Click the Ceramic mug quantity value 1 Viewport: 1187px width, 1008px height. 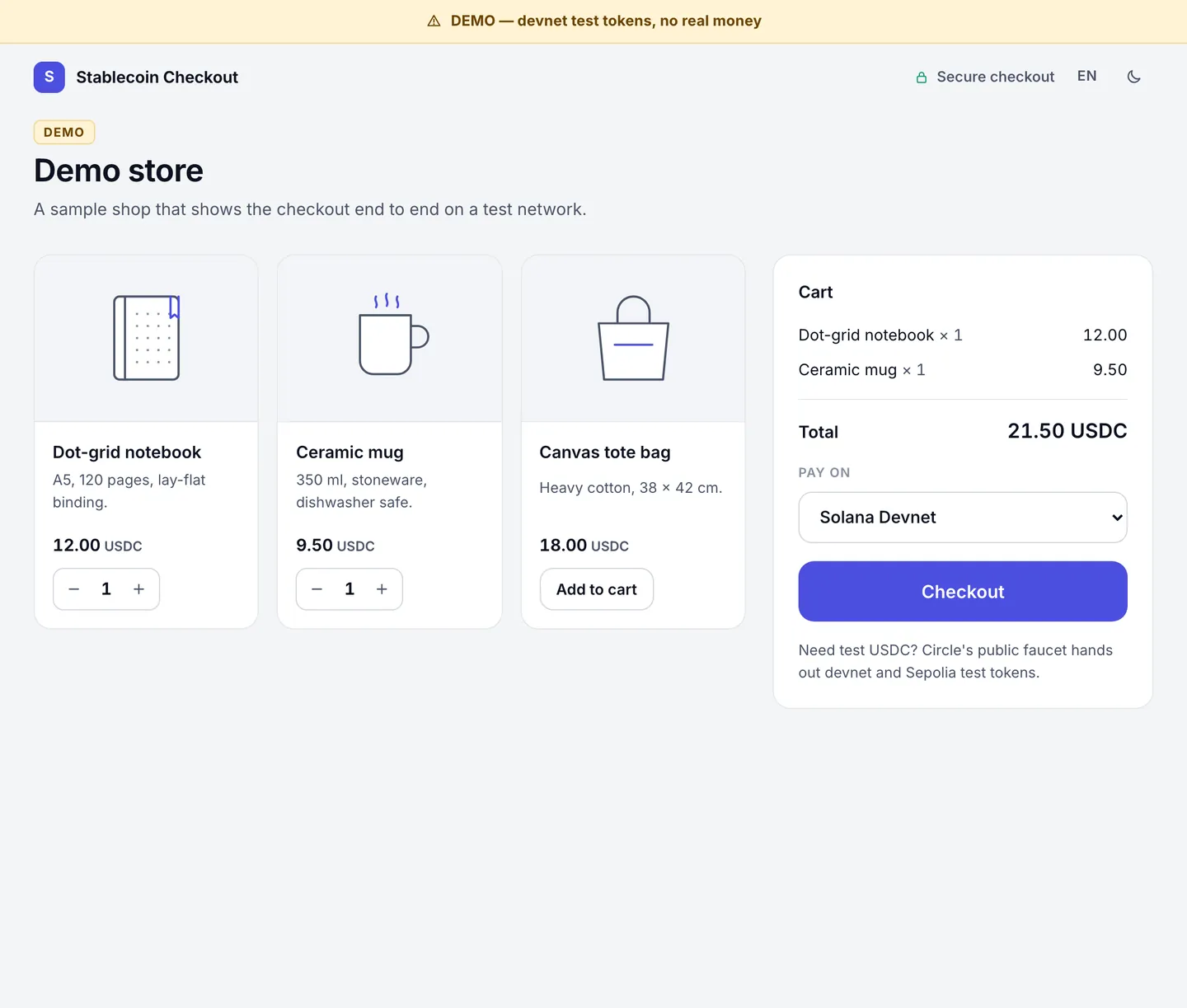pyautogui.click(x=350, y=589)
